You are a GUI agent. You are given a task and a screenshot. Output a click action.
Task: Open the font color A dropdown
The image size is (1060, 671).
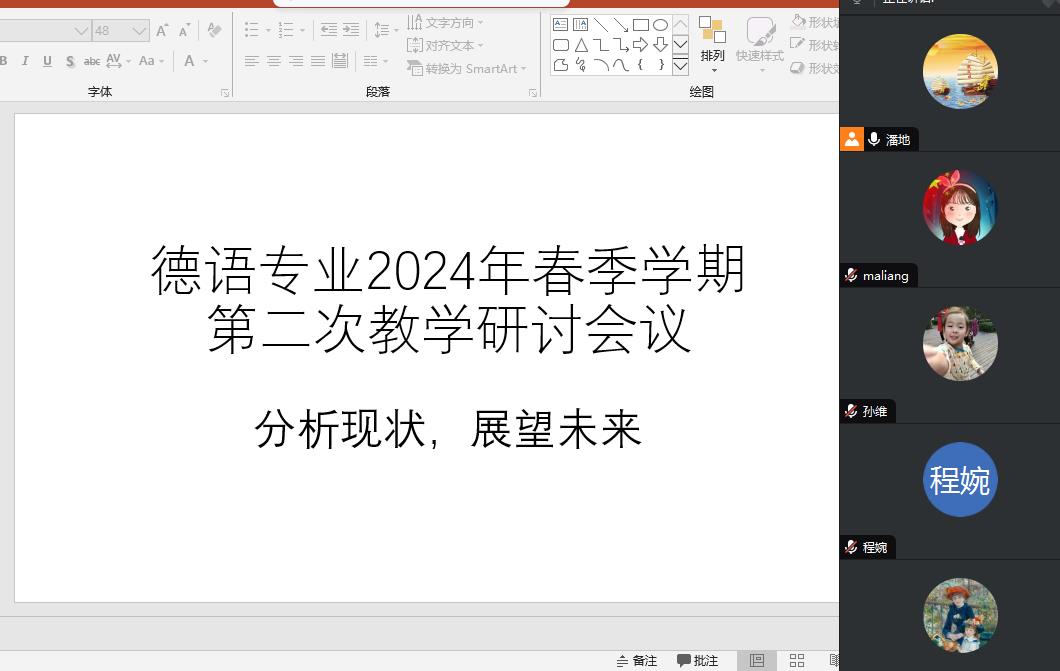pyautogui.click(x=206, y=61)
